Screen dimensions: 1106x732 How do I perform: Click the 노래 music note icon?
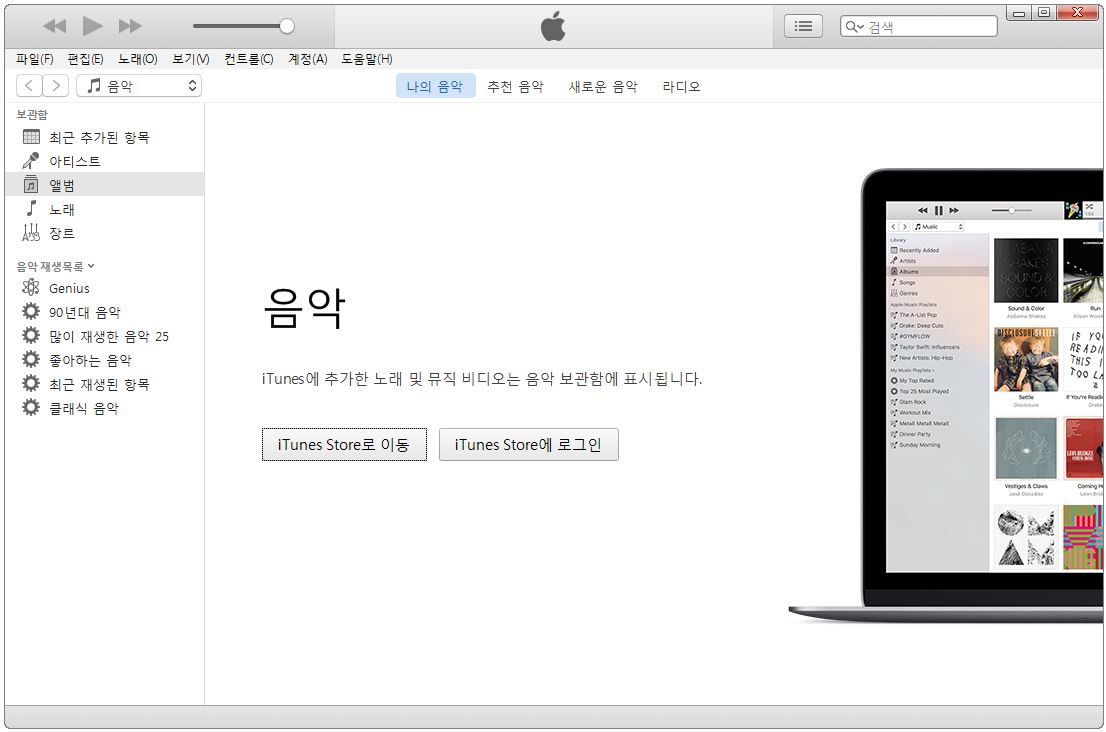click(31, 209)
